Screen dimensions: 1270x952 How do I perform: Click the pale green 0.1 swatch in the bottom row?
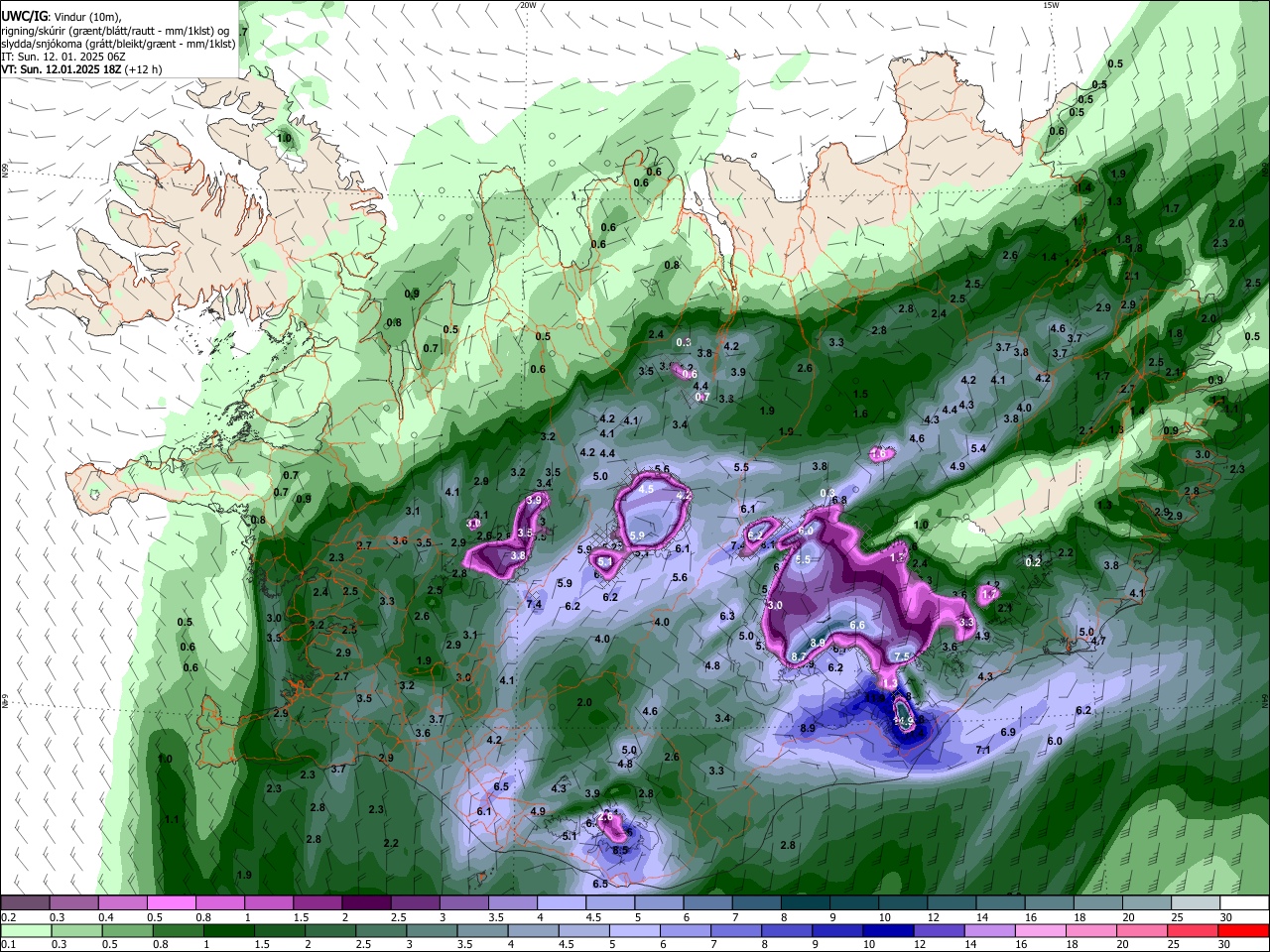(x=24, y=930)
